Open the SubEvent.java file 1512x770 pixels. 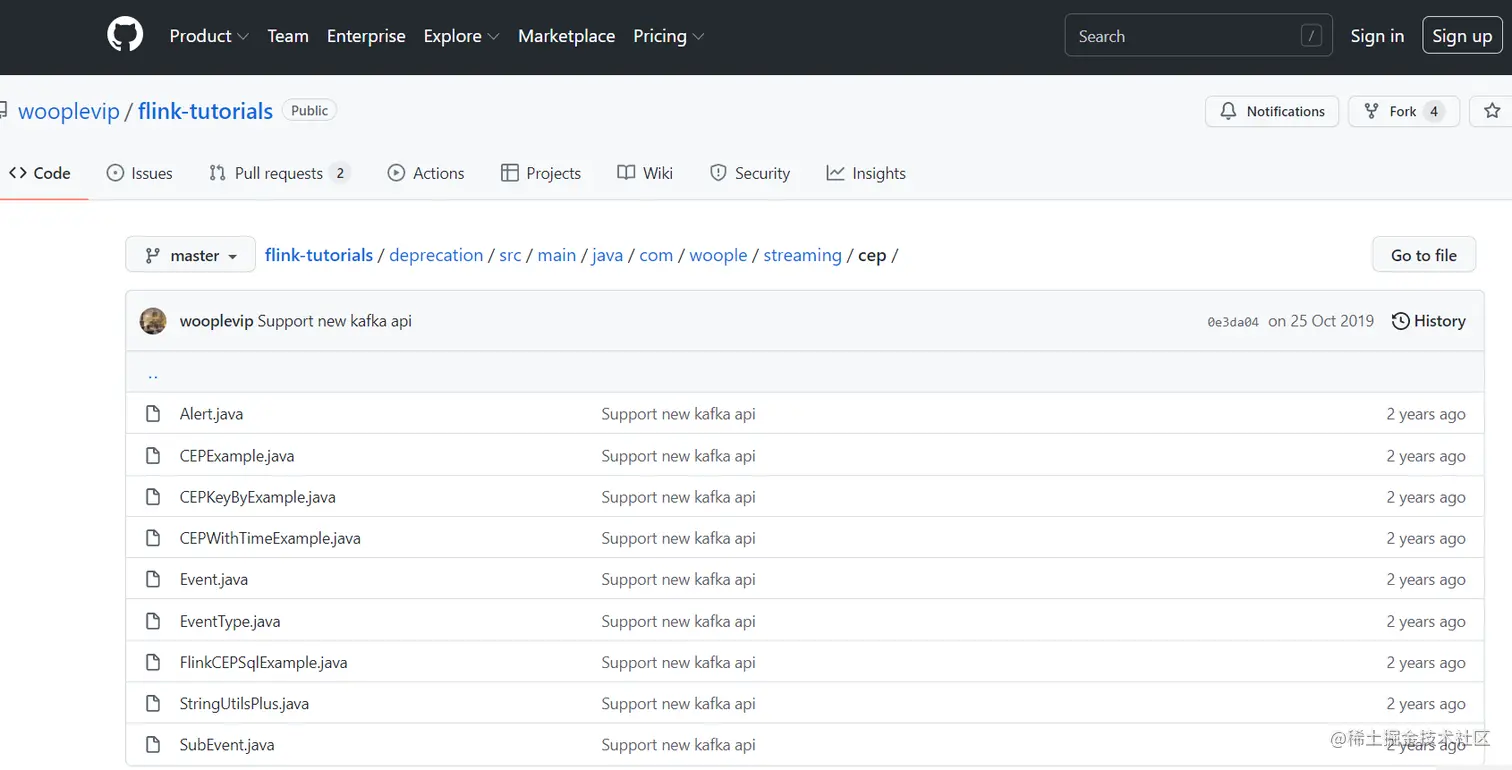click(x=227, y=744)
